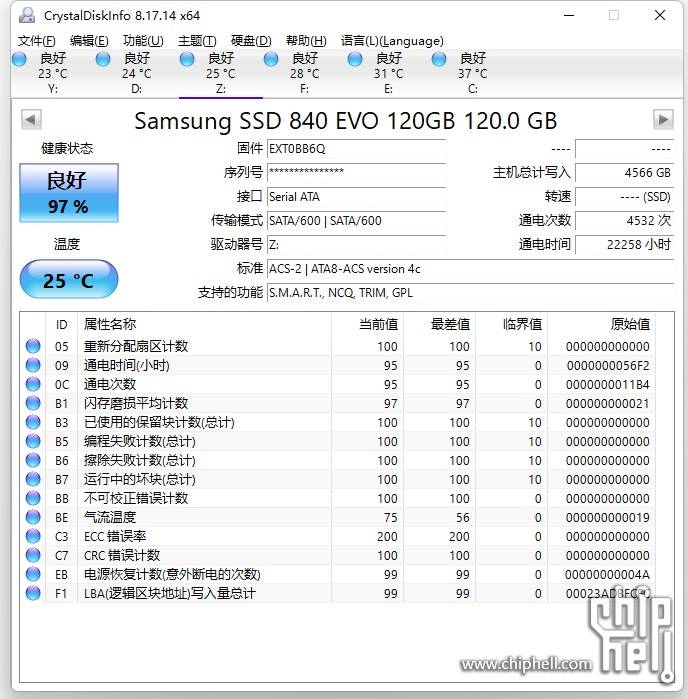Open the 主题(T) menu

click(x=197, y=41)
